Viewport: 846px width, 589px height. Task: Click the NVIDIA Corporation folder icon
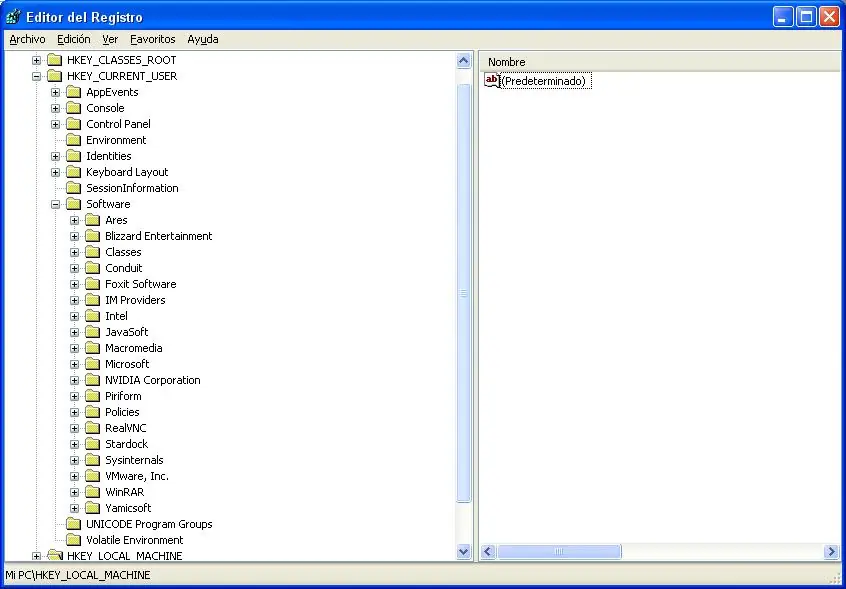pos(93,380)
